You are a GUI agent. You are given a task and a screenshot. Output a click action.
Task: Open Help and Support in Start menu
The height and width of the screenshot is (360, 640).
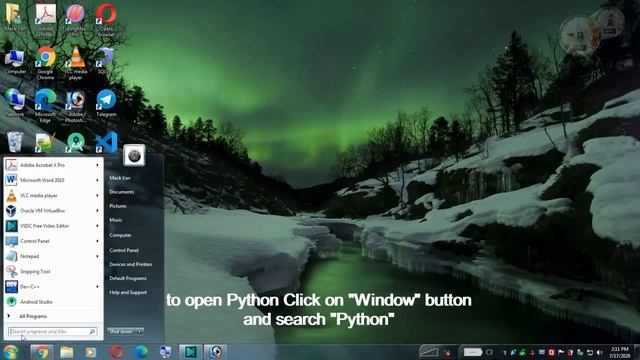[x=128, y=292]
